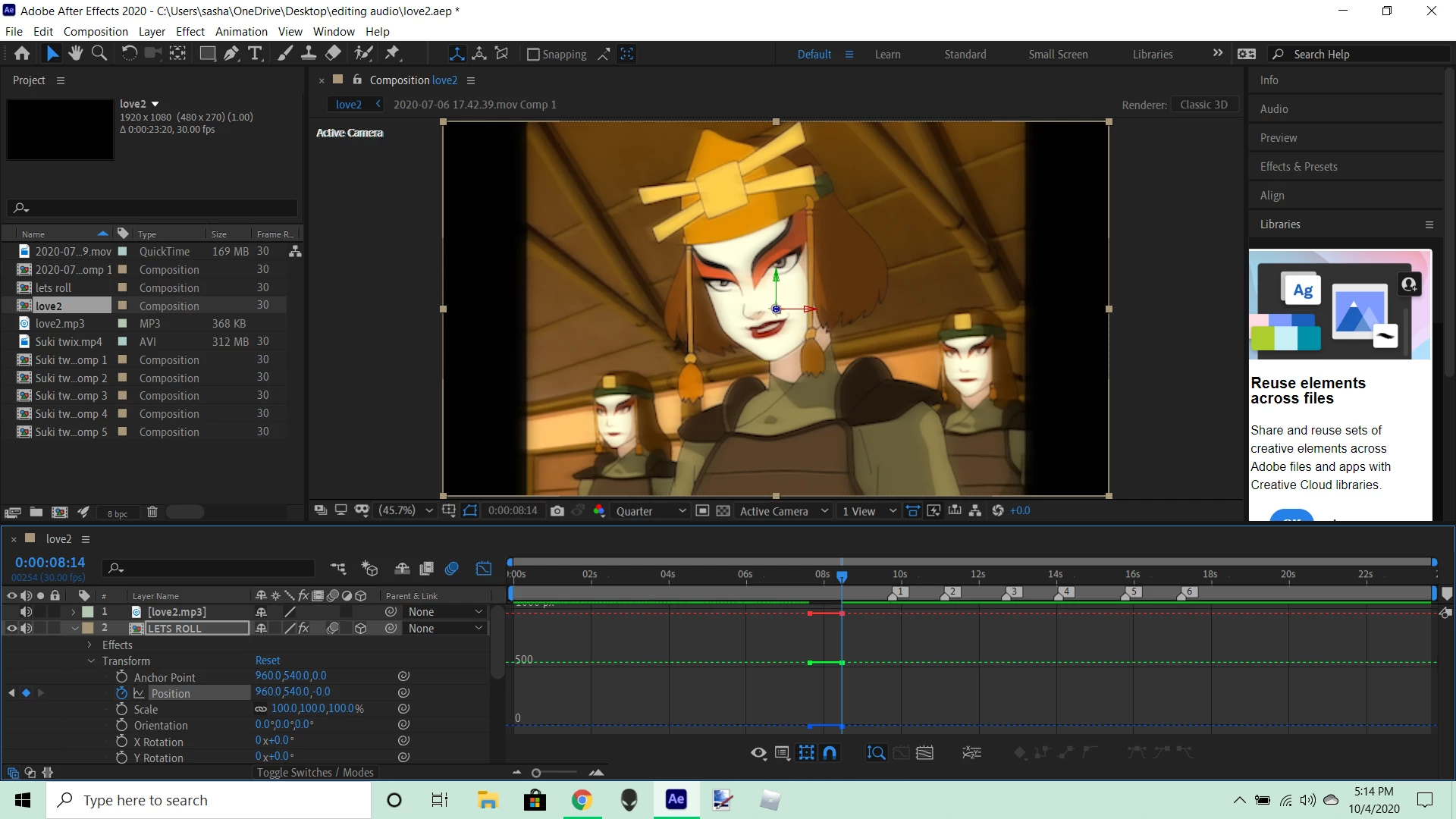Click the snapshot camera icon

click(557, 511)
